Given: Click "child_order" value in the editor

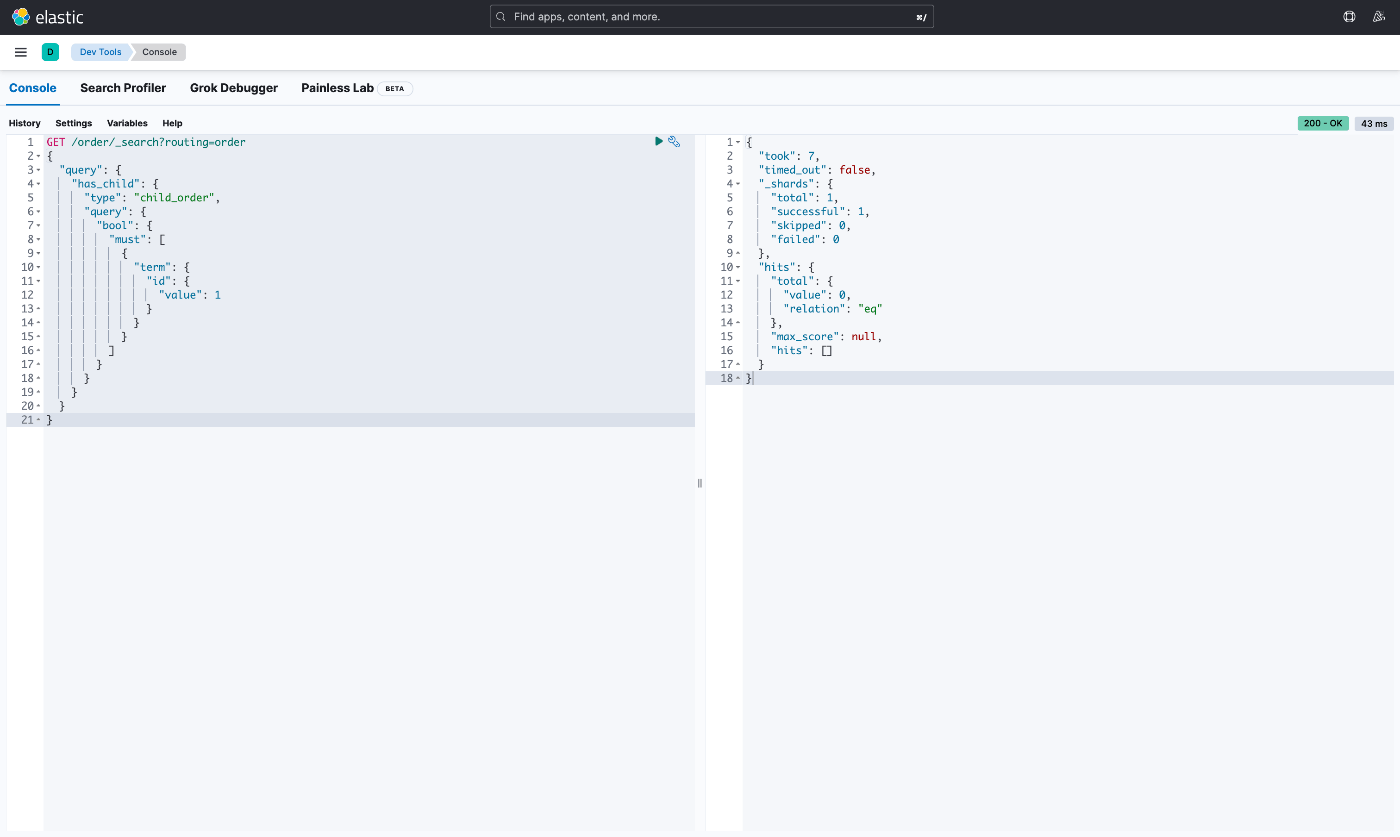Looking at the screenshot, I should (x=174, y=198).
